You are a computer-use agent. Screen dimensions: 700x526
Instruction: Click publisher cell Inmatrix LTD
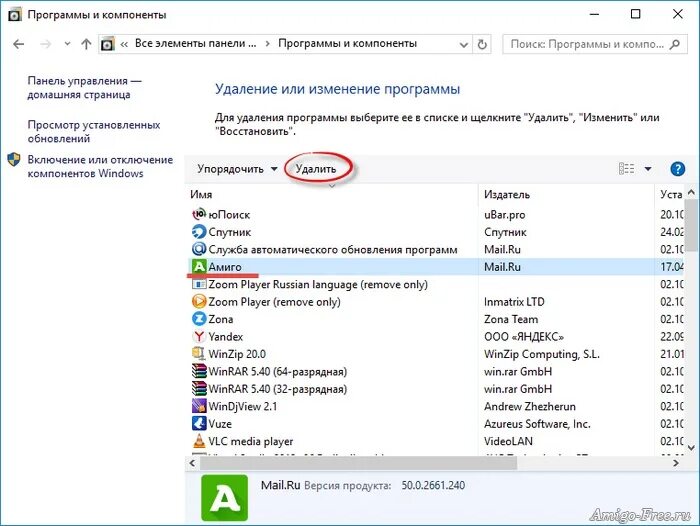pyautogui.click(x=514, y=301)
